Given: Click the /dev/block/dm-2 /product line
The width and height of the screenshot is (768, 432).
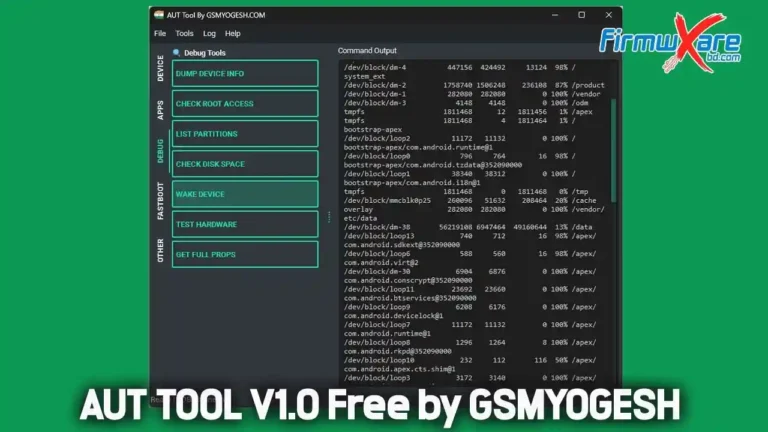Looking at the screenshot, I should point(474,85).
